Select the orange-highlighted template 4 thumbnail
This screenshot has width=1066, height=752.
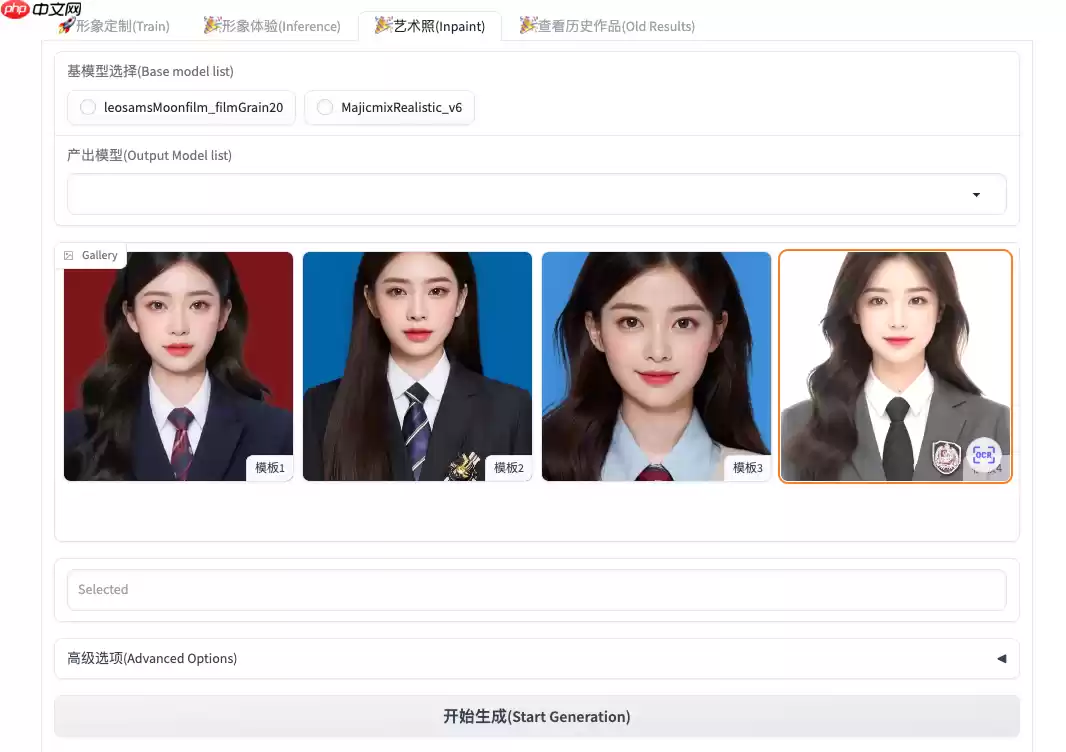pos(895,366)
